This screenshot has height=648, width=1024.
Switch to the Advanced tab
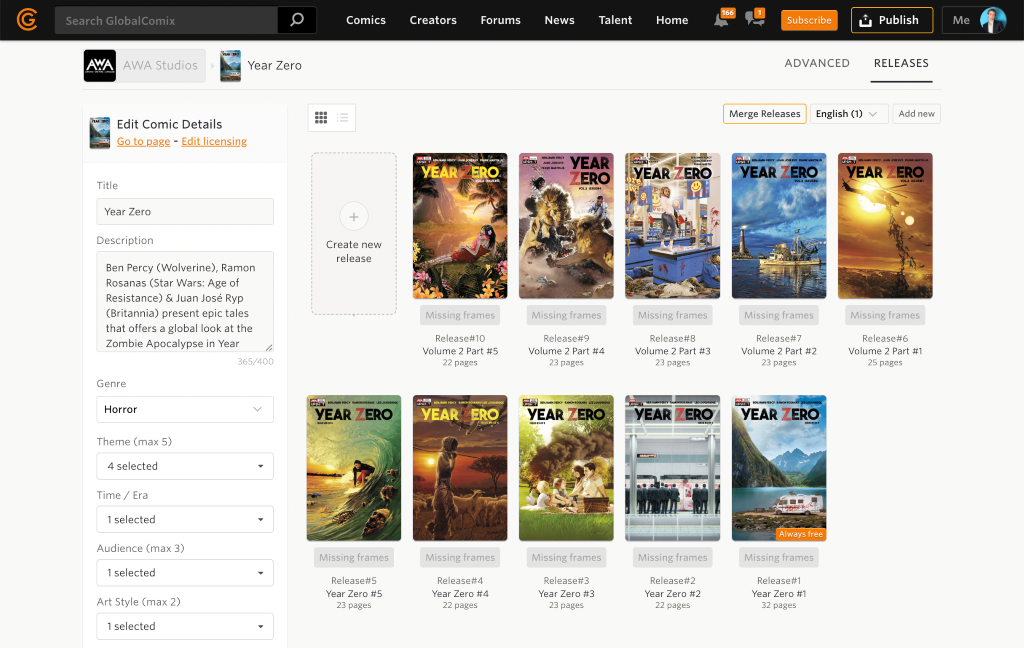tap(817, 63)
